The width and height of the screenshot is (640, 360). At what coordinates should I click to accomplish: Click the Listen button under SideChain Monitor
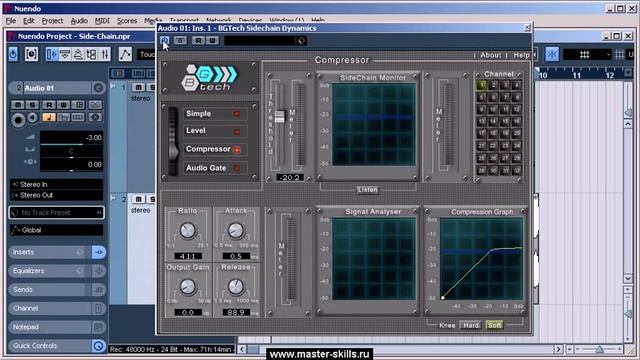tap(367, 190)
